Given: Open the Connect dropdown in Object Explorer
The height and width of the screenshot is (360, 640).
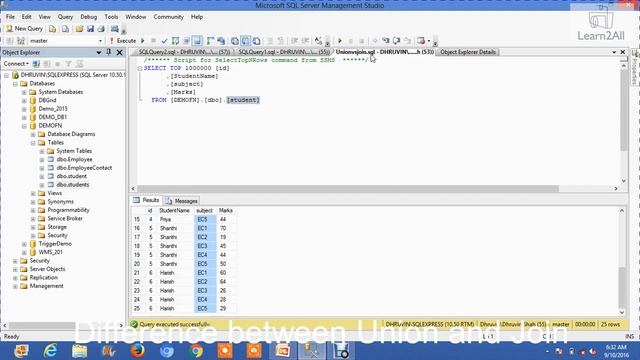Looking at the screenshot, I should [x=16, y=64].
